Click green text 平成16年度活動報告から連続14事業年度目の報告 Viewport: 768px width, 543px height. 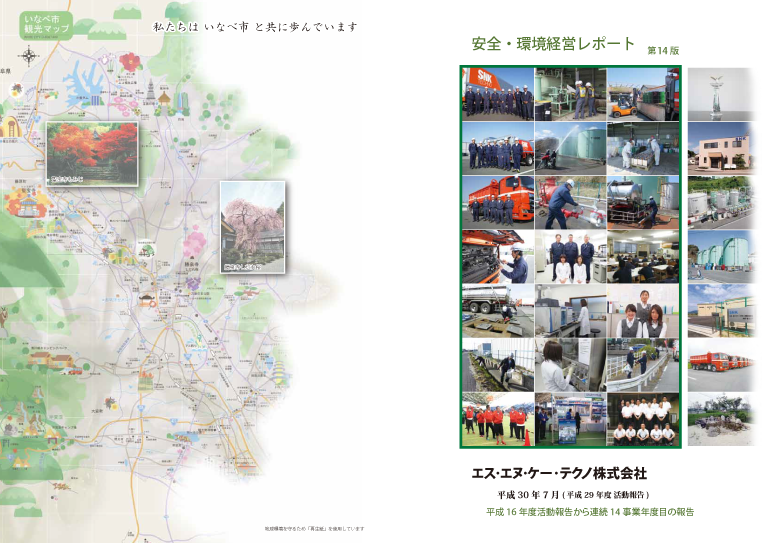click(590, 512)
